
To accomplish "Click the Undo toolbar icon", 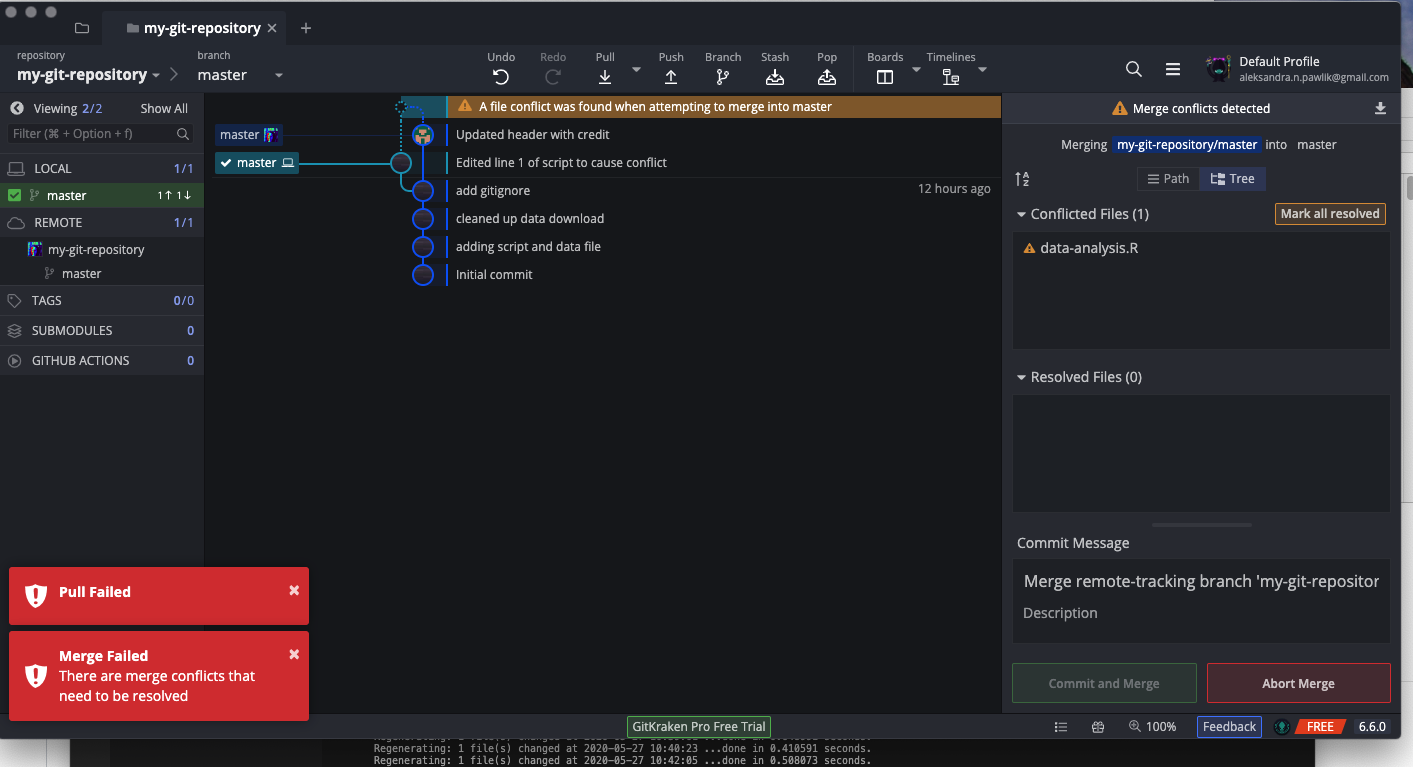I will [501, 77].
